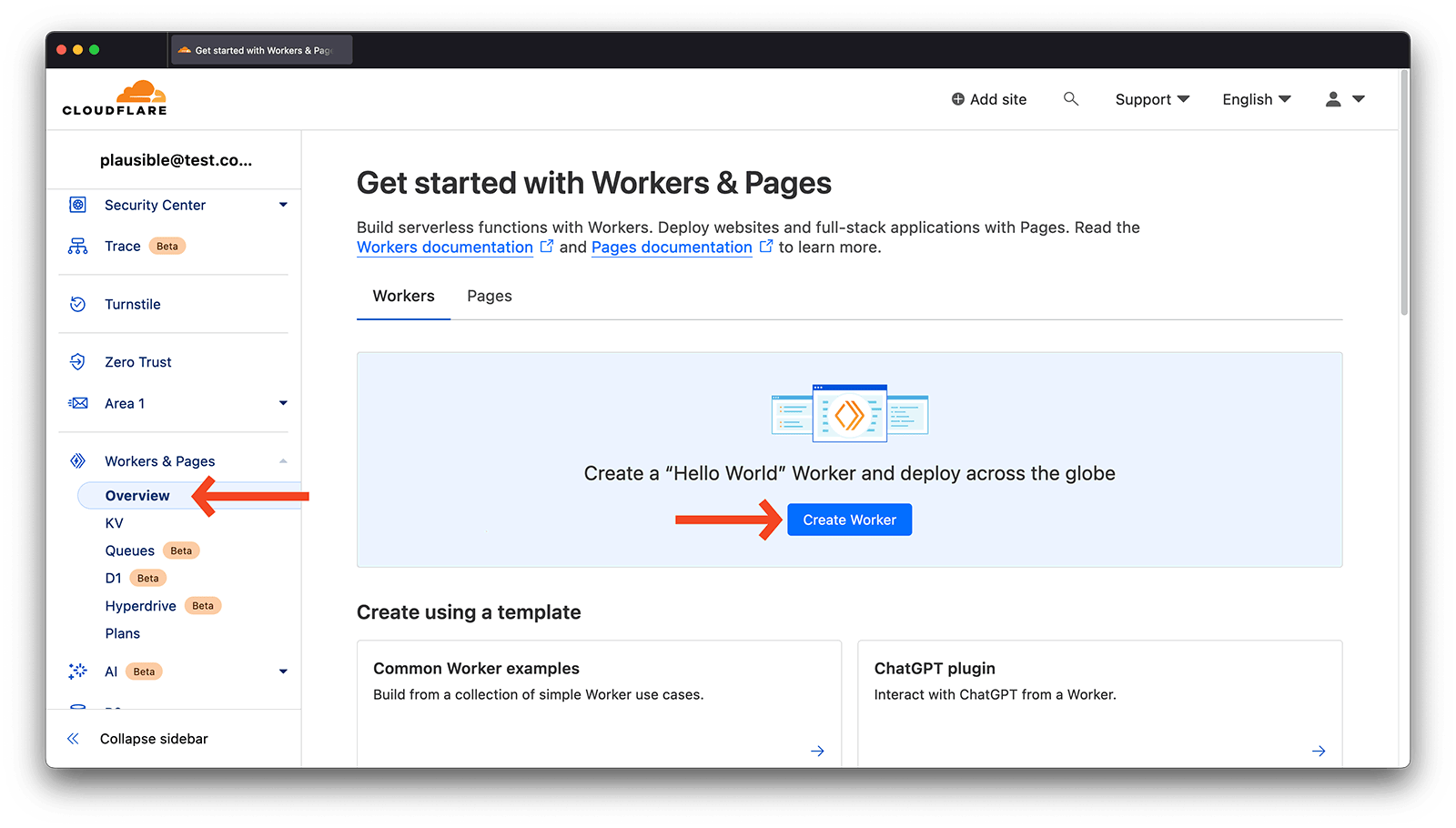Open Security Center label

156,205
